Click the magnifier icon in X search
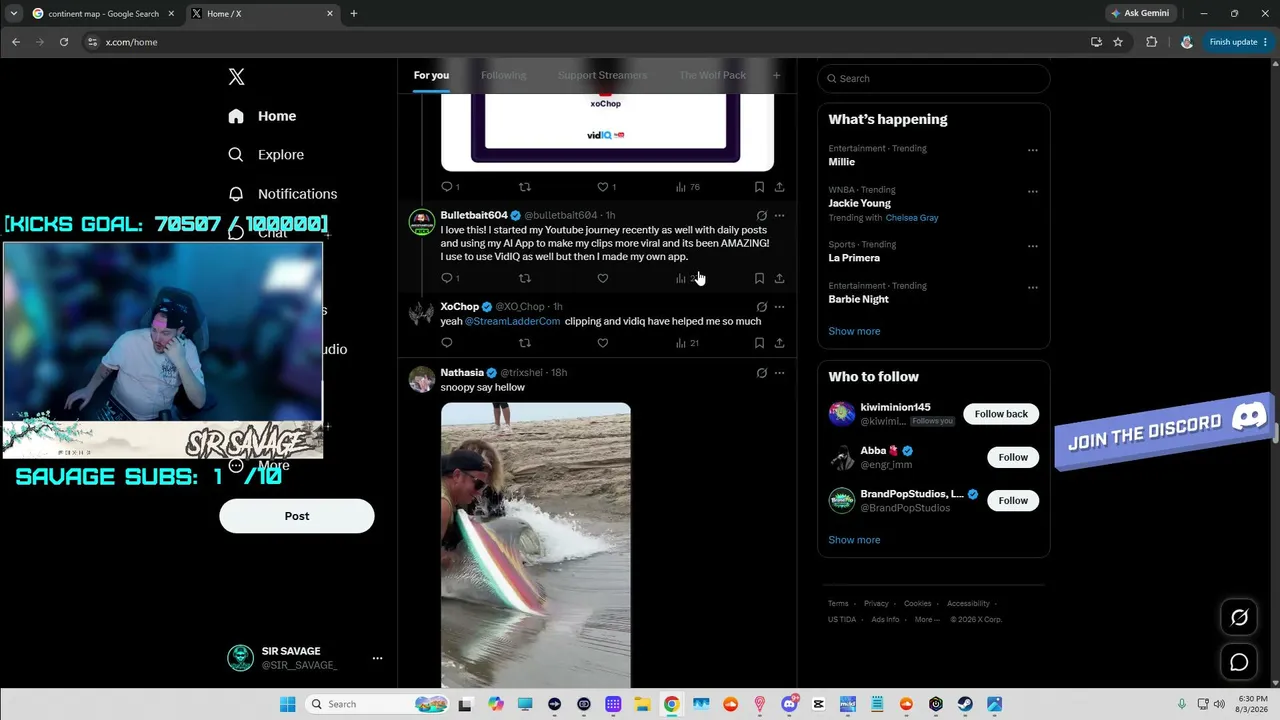Screen dimensions: 1280x720 pos(830,79)
